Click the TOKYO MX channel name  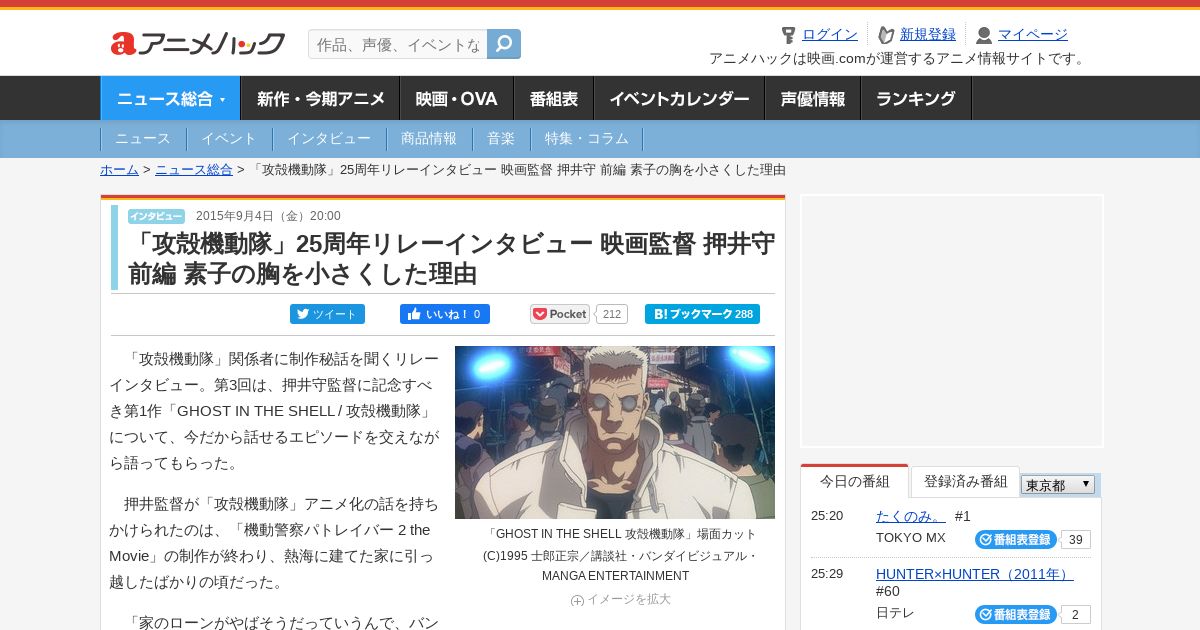coord(911,538)
